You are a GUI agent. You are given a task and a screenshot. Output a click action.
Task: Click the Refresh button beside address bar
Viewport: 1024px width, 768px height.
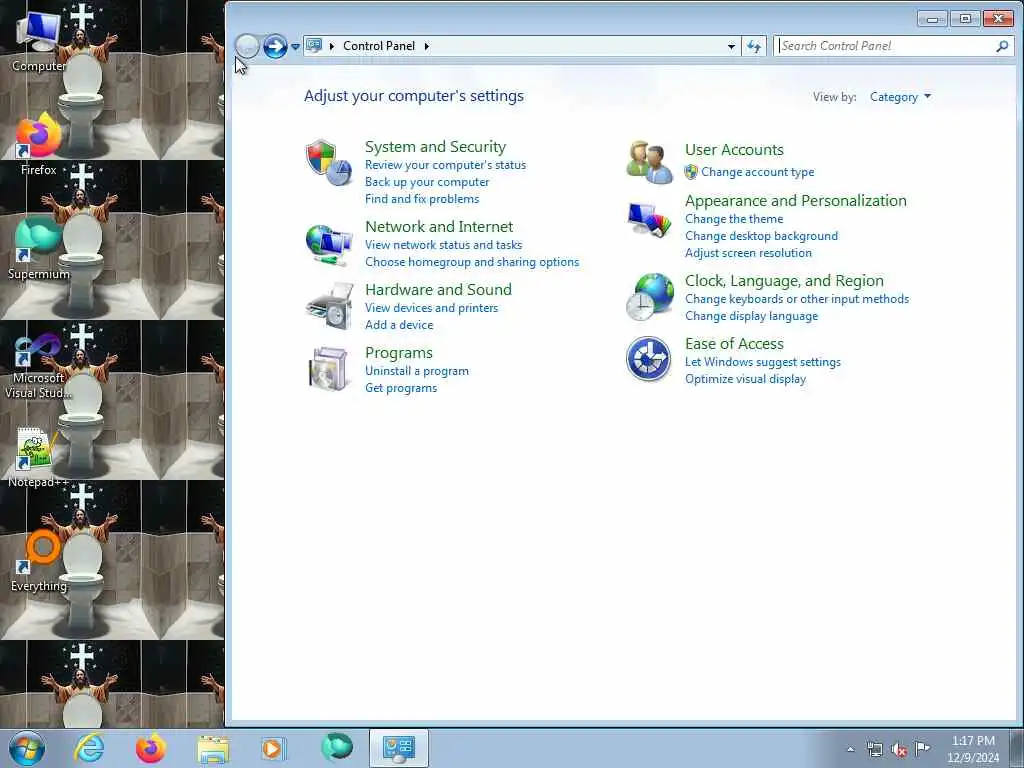(x=754, y=46)
